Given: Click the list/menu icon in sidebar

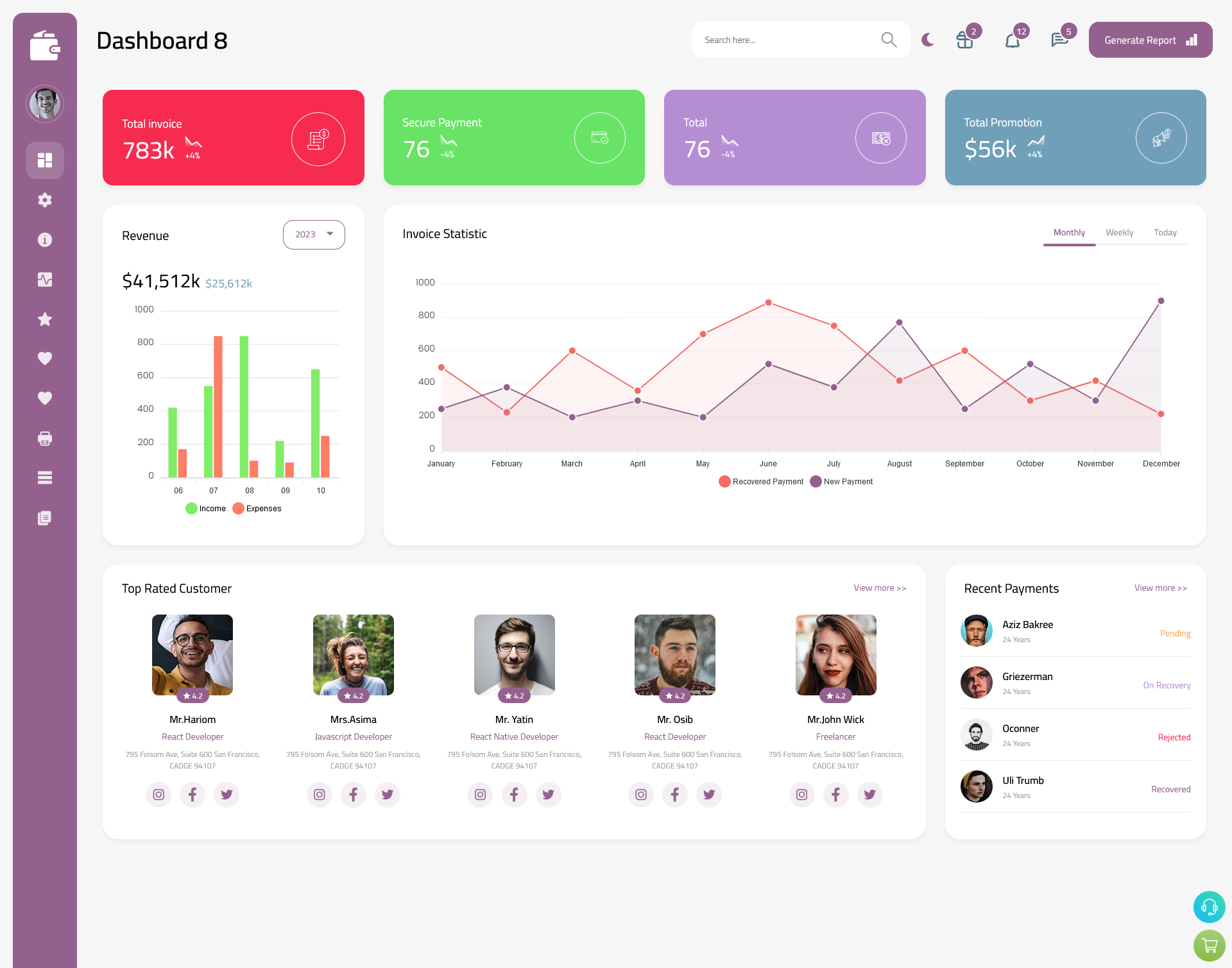Looking at the screenshot, I should coord(44,478).
